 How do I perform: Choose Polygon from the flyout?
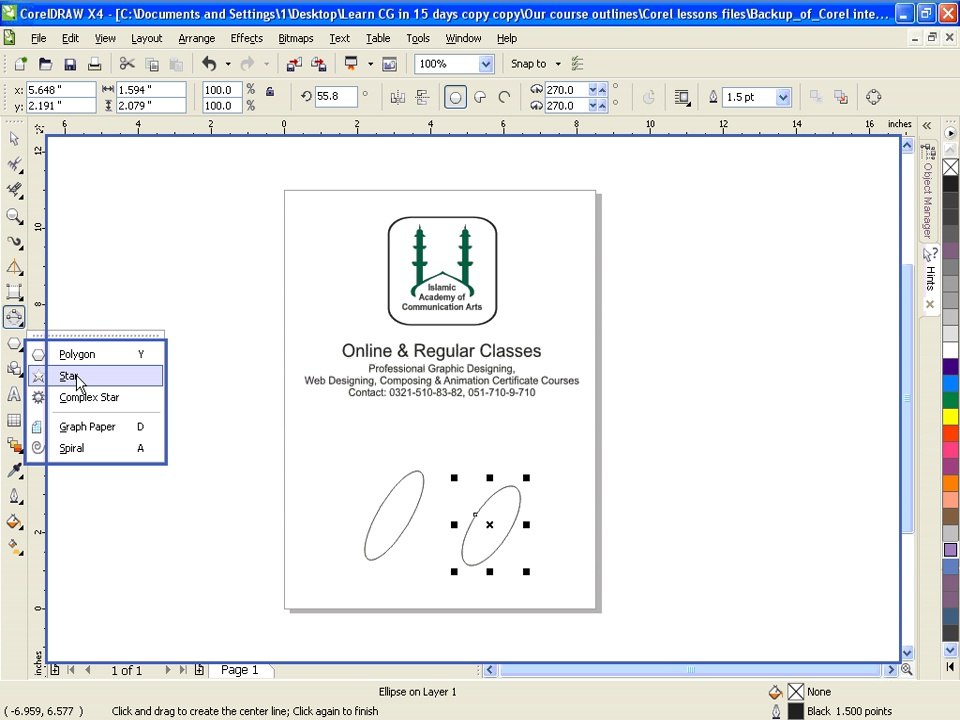[x=96, y=354]
